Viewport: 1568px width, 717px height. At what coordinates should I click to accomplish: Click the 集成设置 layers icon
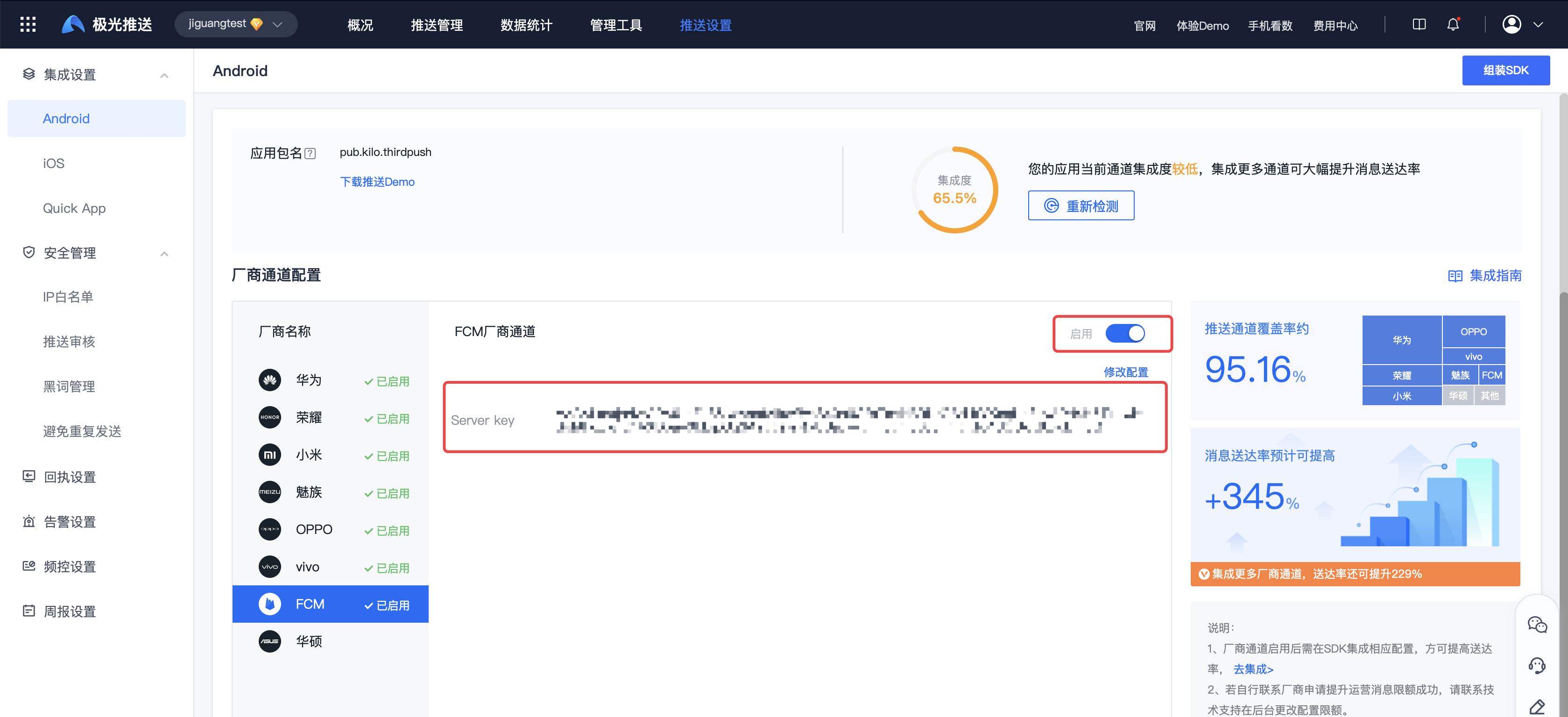pos(28,74)
